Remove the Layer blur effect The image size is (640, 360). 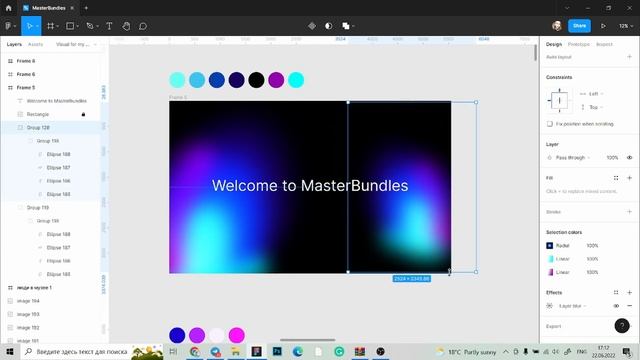click(x=629, y=306)
